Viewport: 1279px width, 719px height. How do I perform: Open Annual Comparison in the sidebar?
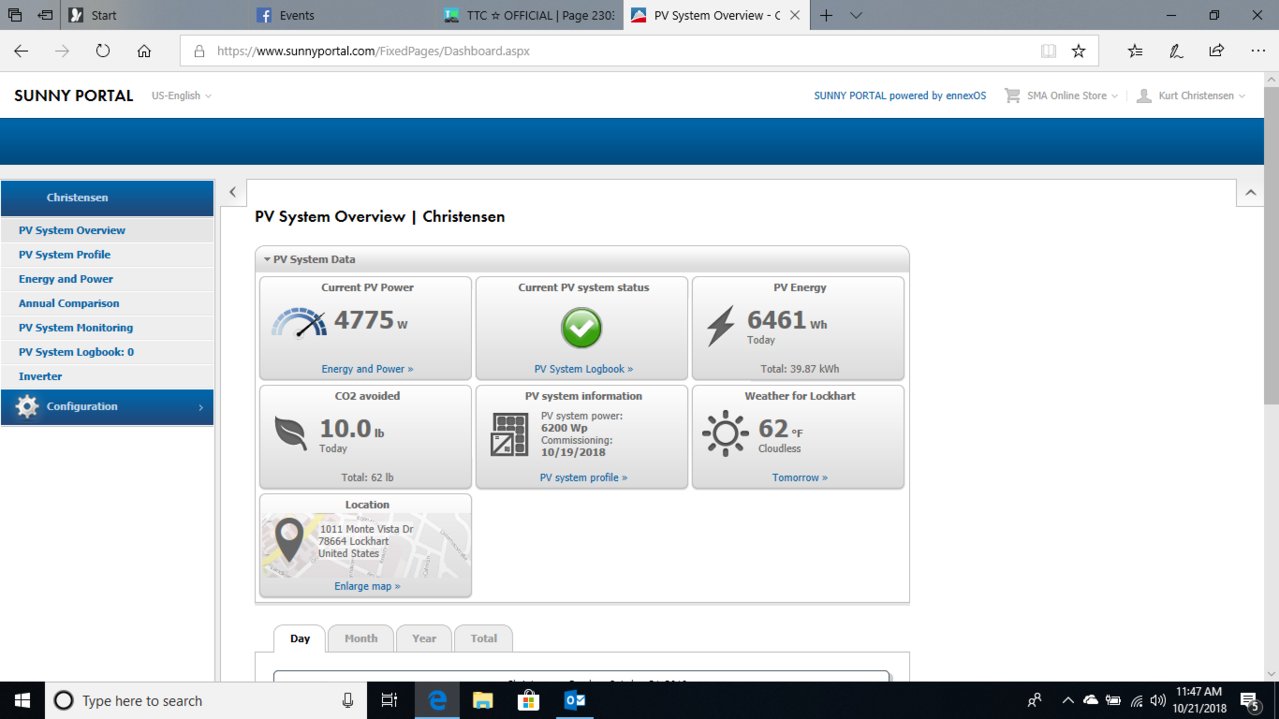(69, 303)
